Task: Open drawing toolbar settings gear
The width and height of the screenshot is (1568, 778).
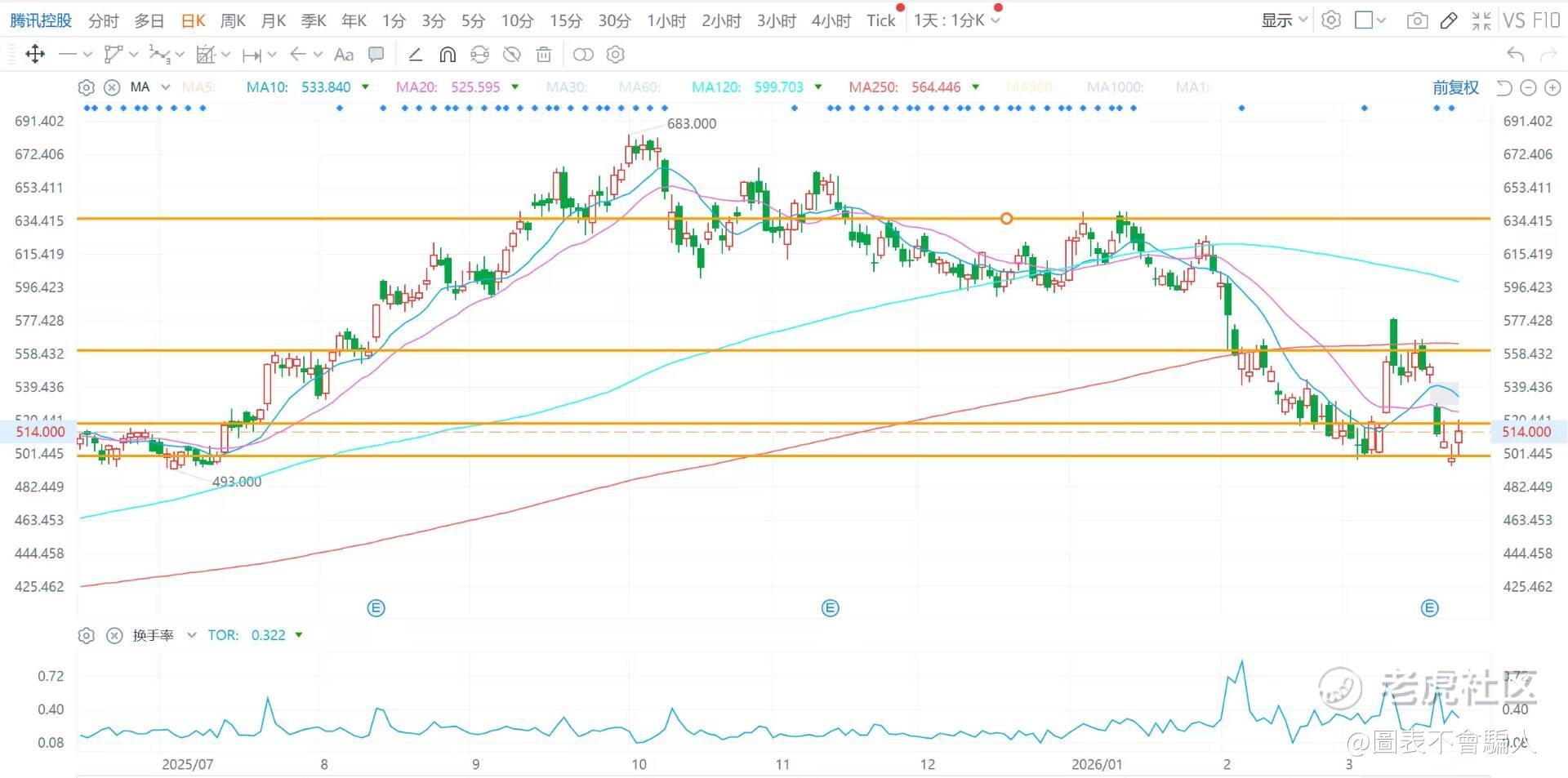Action: (616, 55)
